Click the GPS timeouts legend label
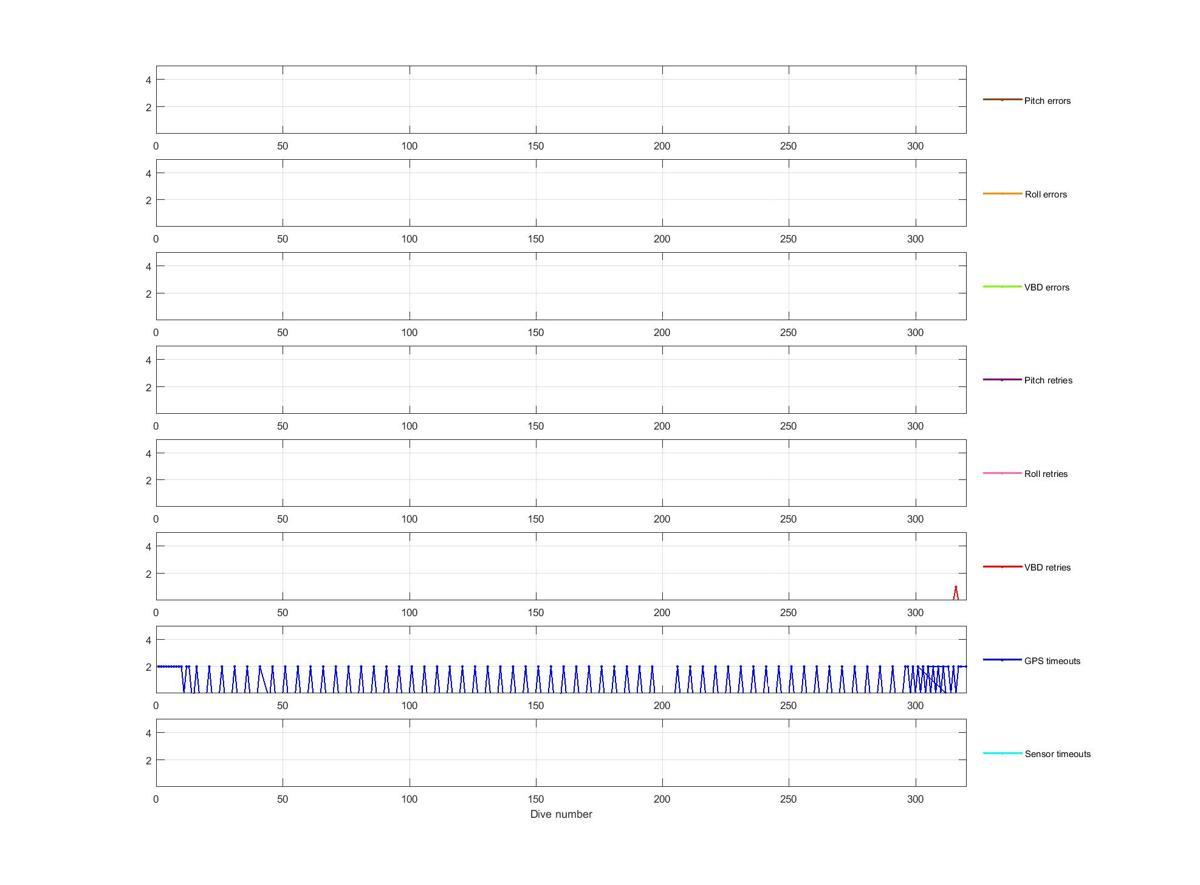 click(1052, 661)
